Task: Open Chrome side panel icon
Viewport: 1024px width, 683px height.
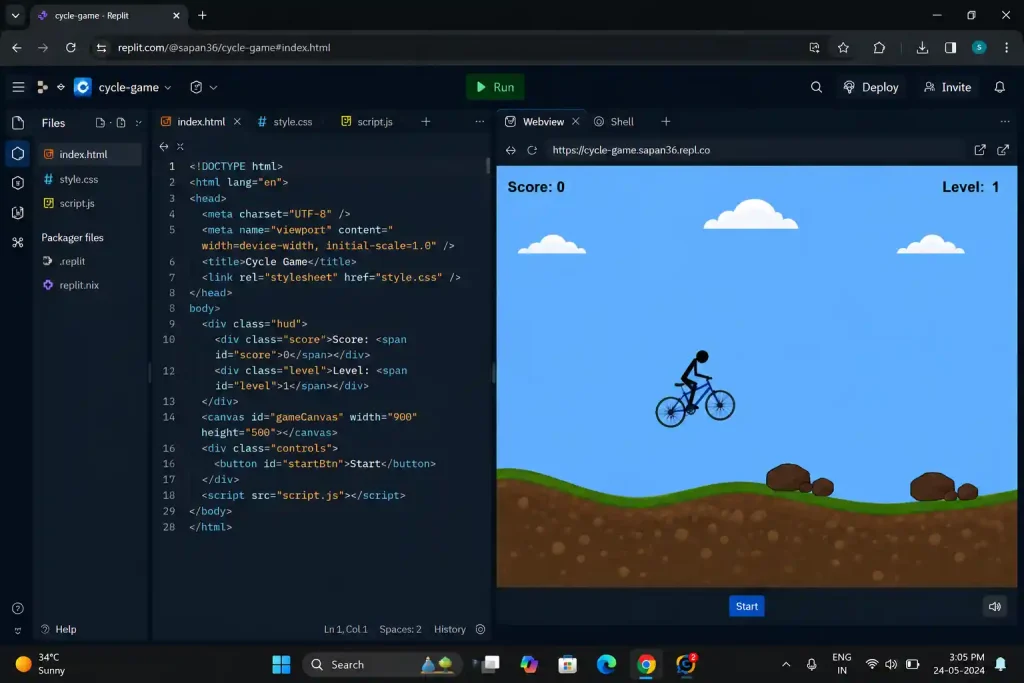Action: tap(950, 48)
